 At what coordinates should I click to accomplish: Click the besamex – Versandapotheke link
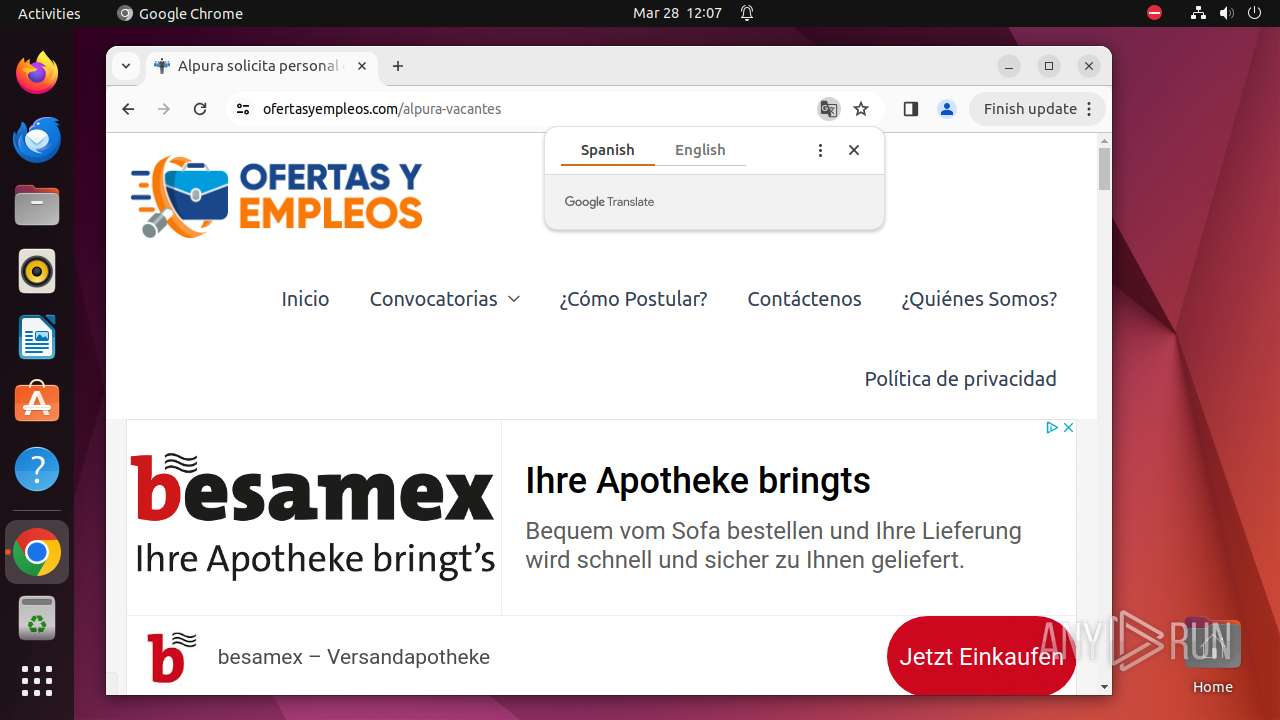click(x=354, y=657)
